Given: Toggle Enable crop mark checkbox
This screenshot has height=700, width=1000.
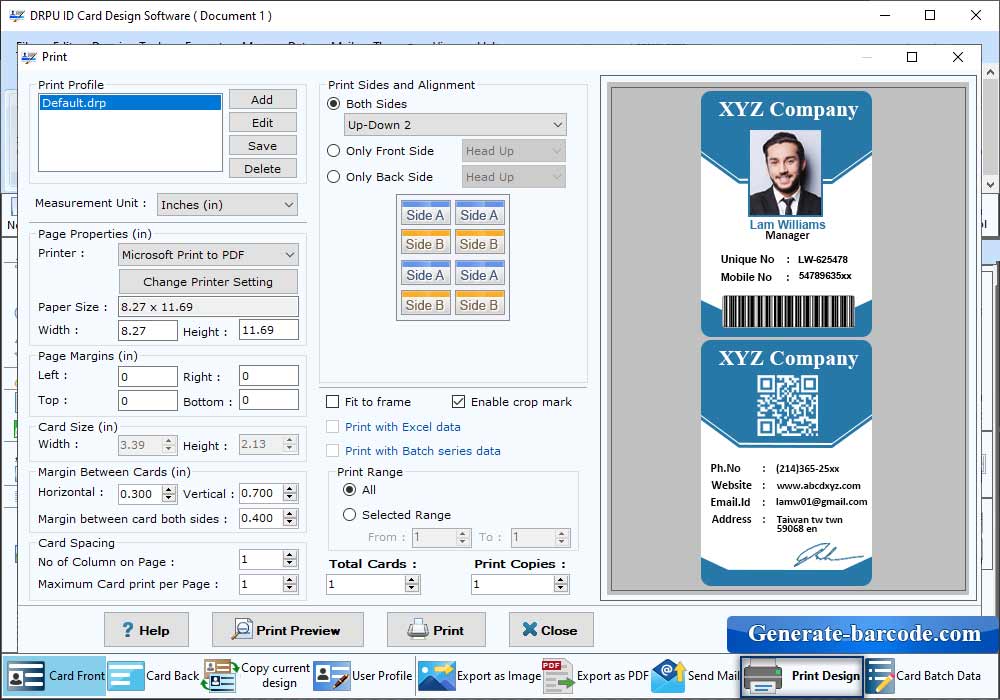Looking at the screenshot, I should tap(458, 402).
